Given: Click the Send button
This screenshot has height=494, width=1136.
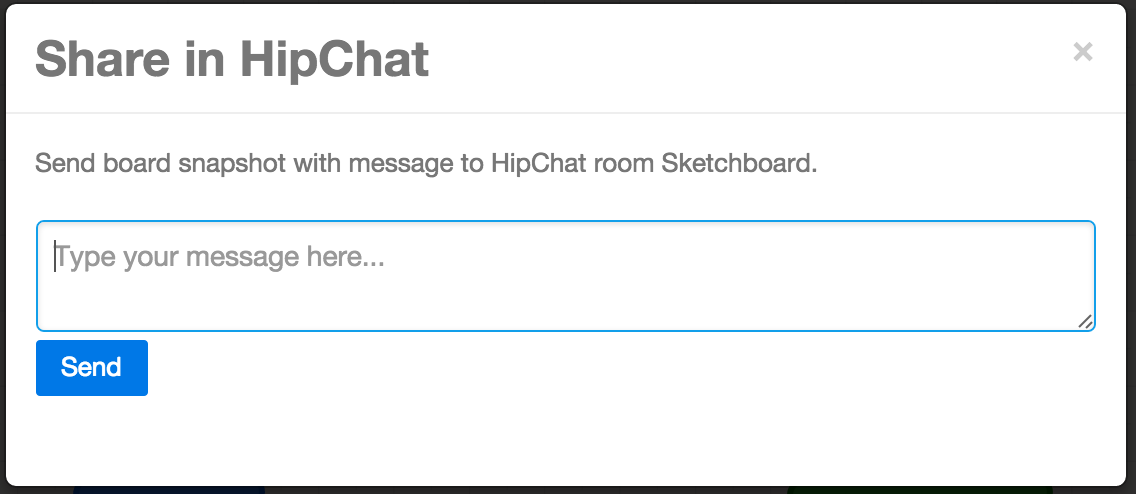Looking at the screenshot, I should click(x=92, y=368).
